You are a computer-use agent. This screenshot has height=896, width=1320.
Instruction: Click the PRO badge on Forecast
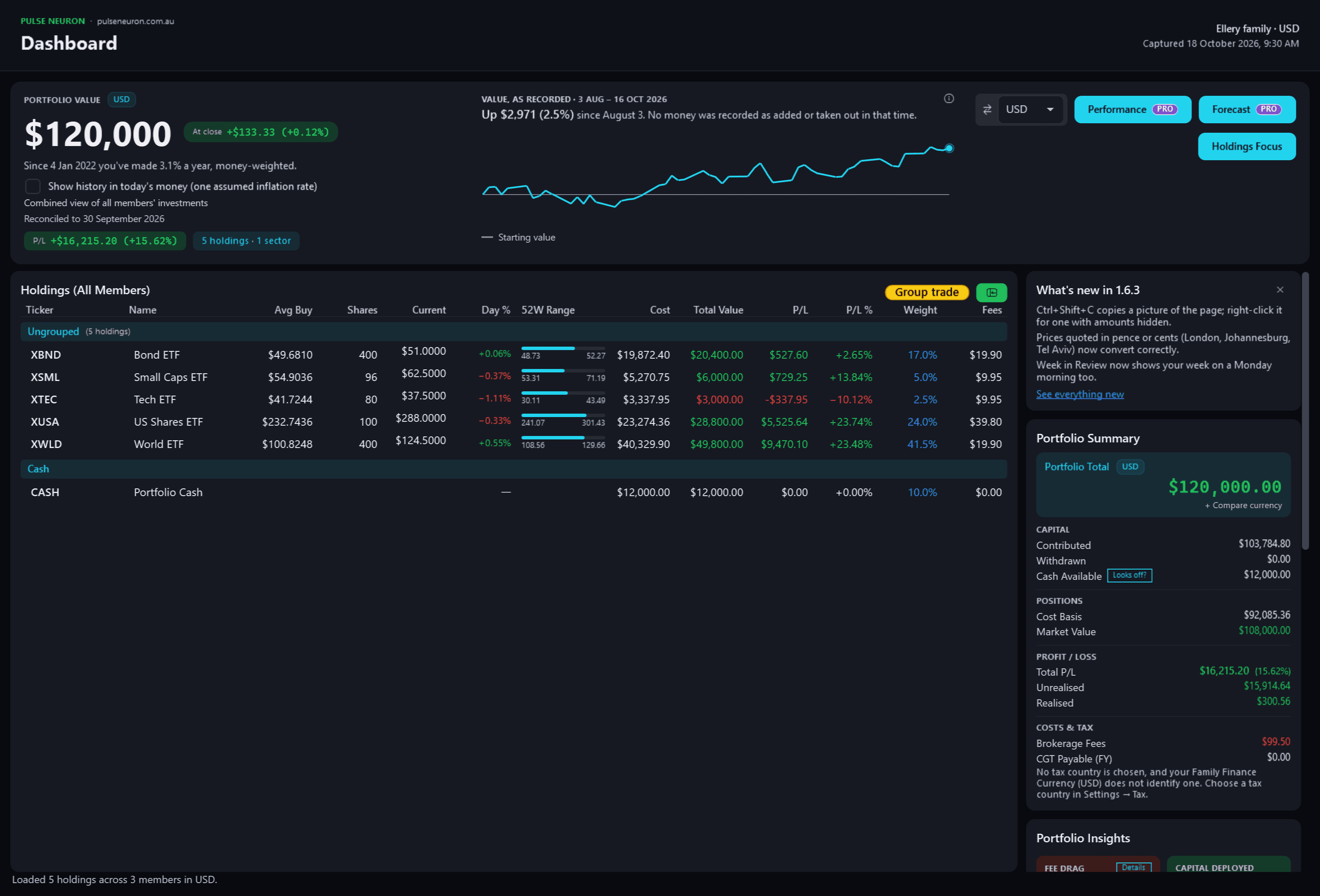(1268, 109)
